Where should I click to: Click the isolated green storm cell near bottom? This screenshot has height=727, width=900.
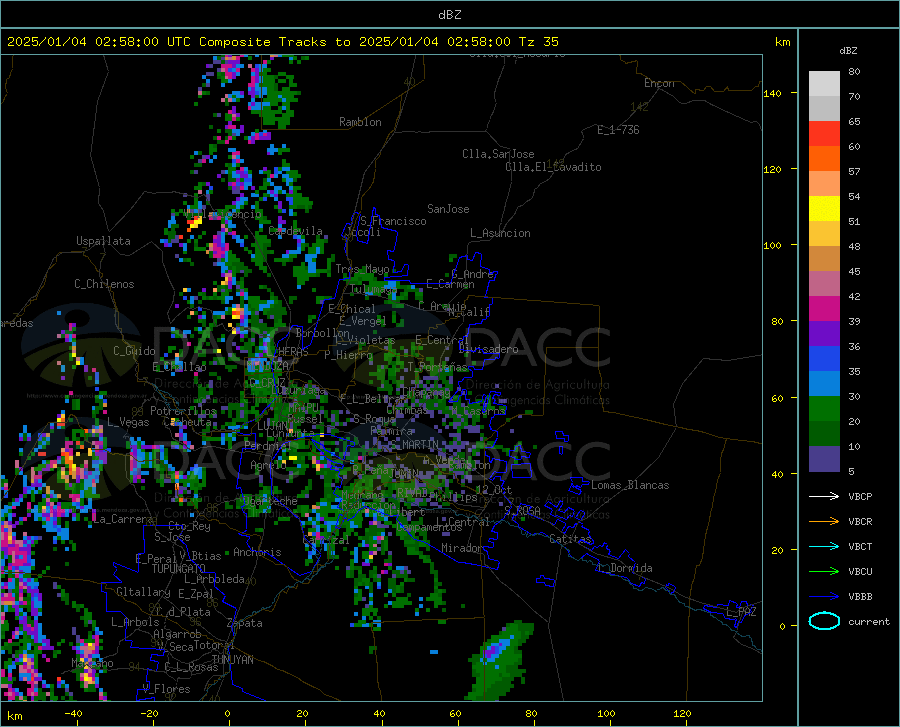point(501,660)
